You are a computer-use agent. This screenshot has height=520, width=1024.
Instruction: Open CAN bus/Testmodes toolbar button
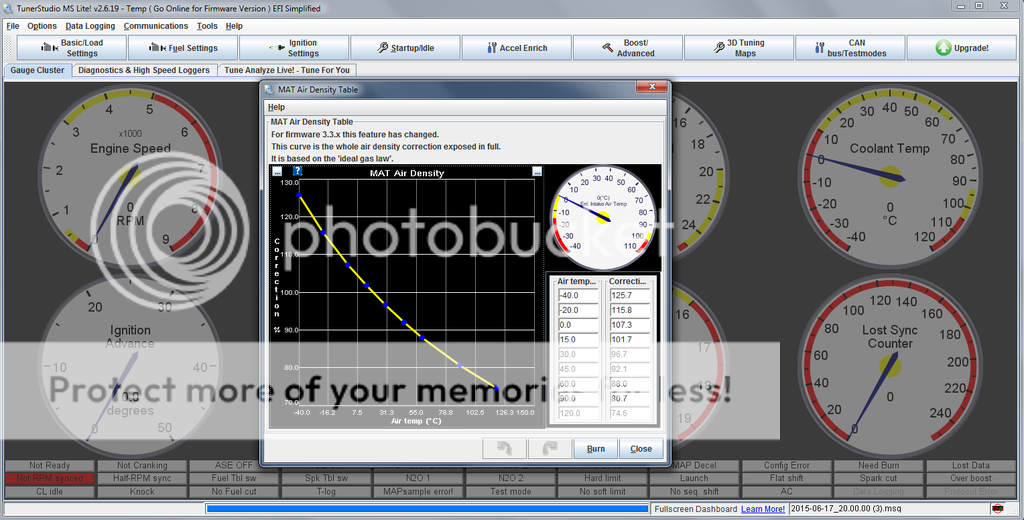click(849, 47)
